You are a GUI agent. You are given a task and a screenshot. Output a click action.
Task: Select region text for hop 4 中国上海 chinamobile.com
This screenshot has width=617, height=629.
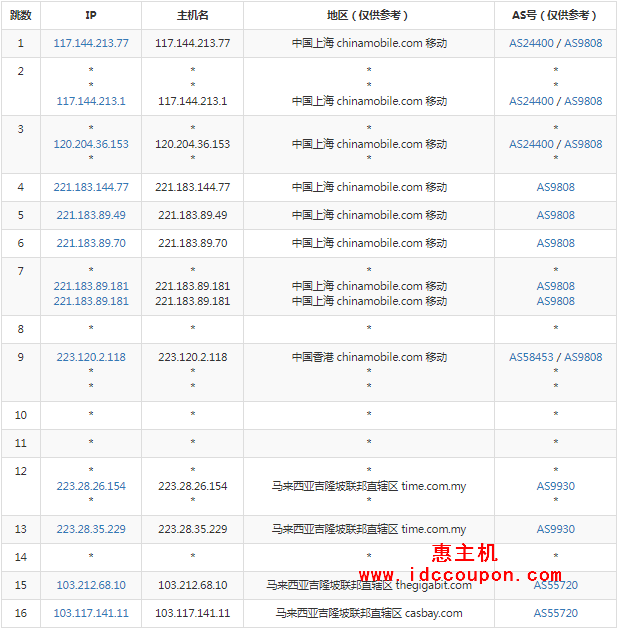tap(369, 187)
